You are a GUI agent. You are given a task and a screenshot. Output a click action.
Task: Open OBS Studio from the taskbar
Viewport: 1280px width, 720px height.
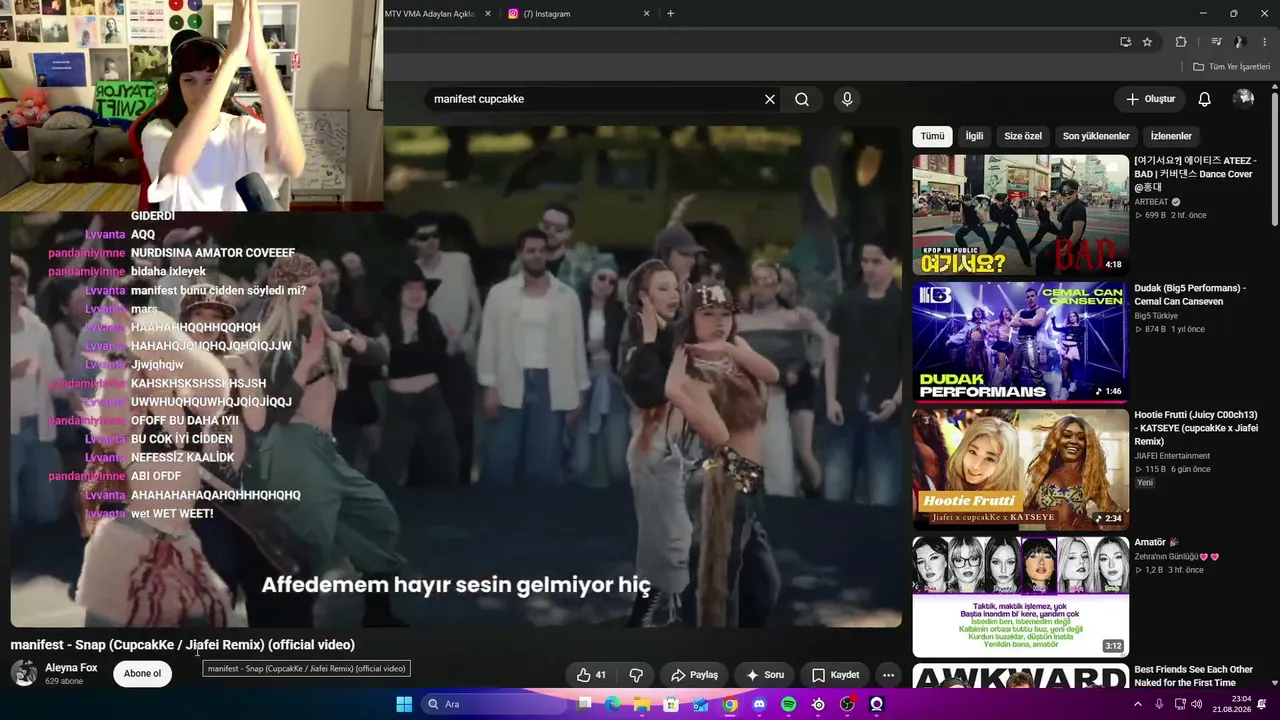[x=847, y=704]
